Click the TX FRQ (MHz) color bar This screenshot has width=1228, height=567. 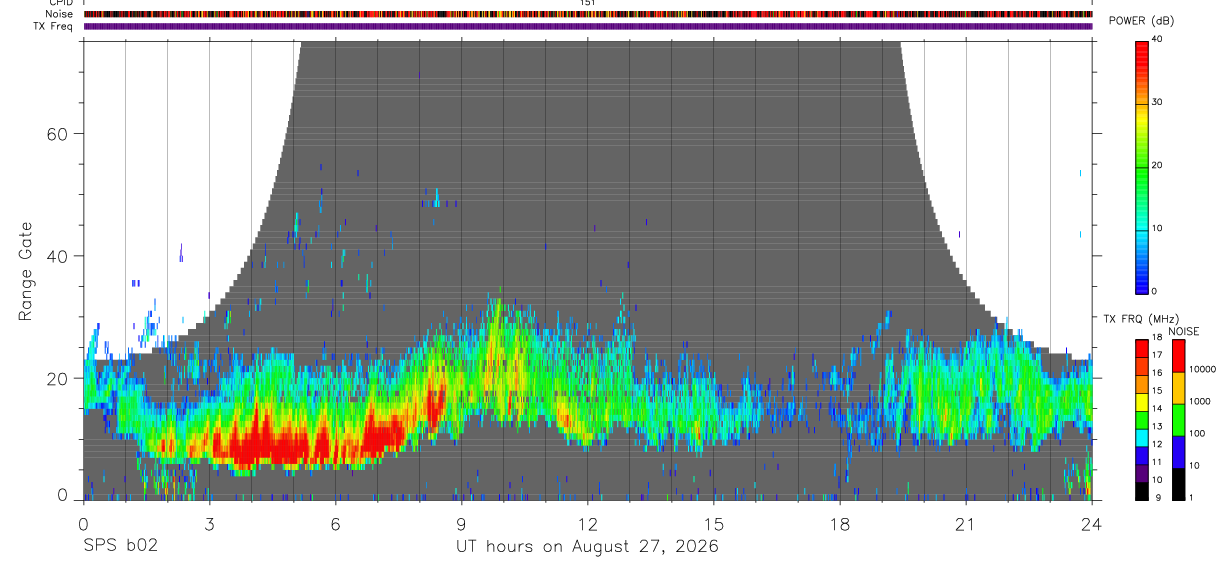[1142, 420]
